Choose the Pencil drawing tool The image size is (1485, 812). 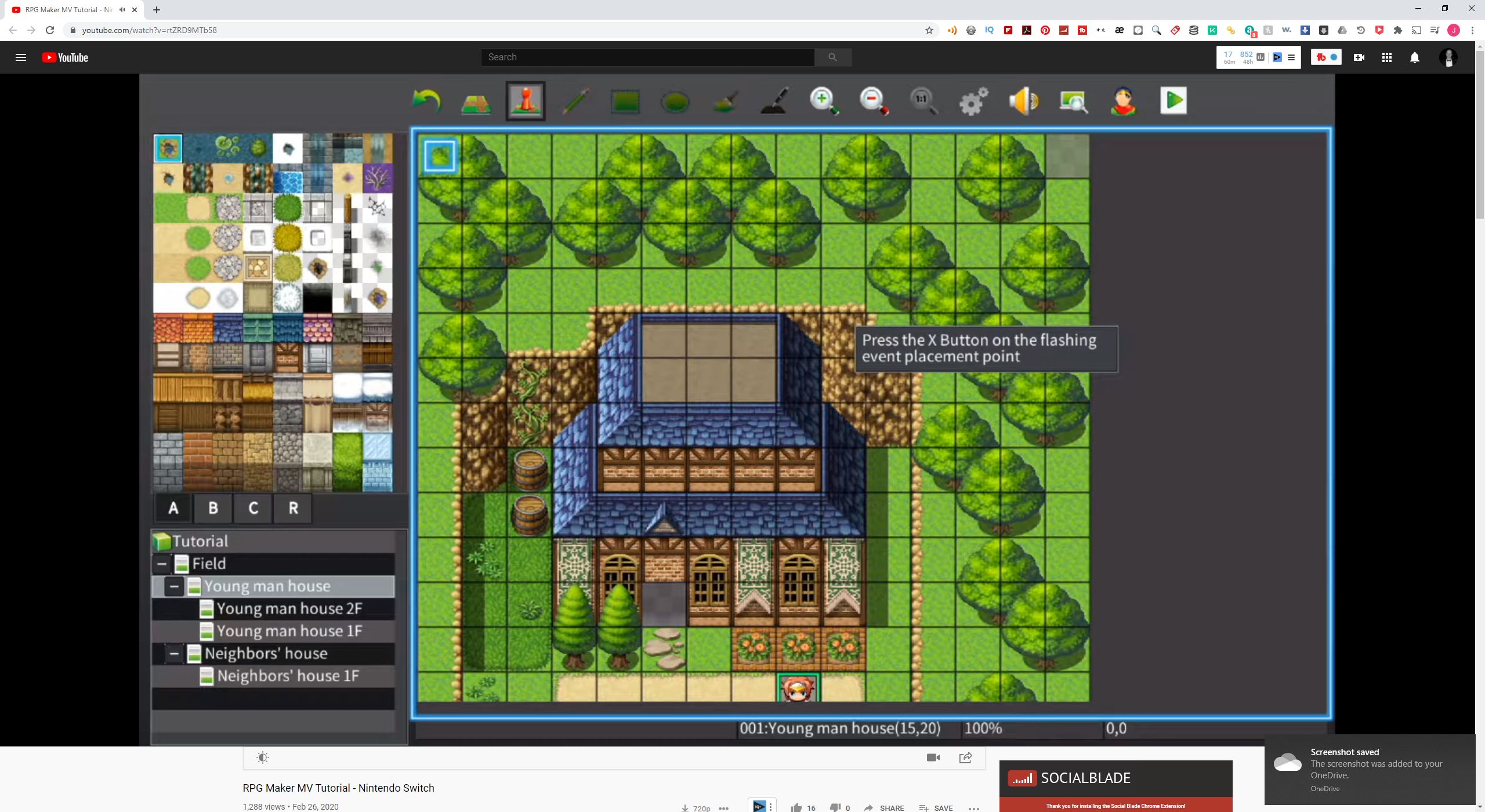576,101
